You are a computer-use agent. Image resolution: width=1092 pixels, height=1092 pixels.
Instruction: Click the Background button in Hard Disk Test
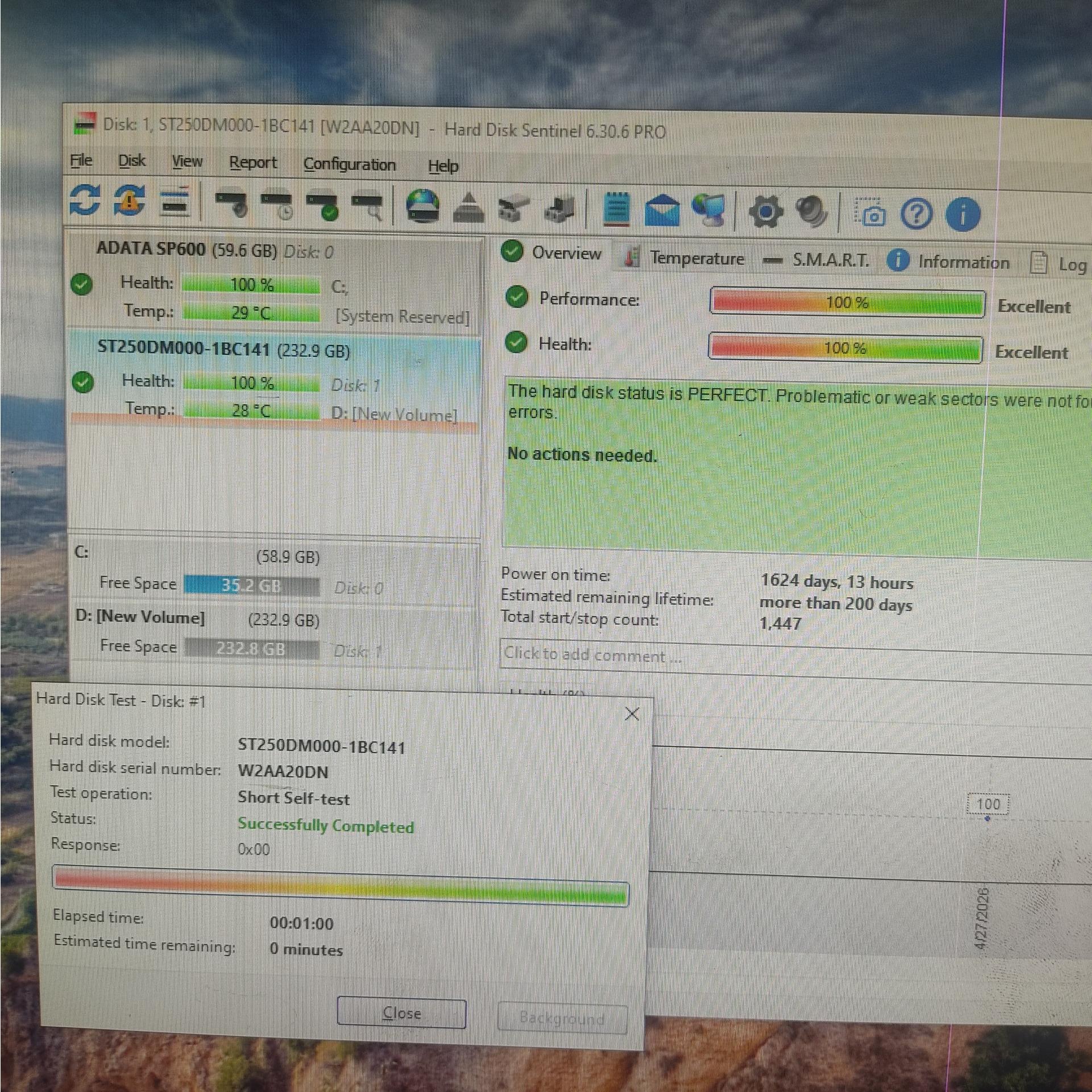click(x=562, y=1018)
